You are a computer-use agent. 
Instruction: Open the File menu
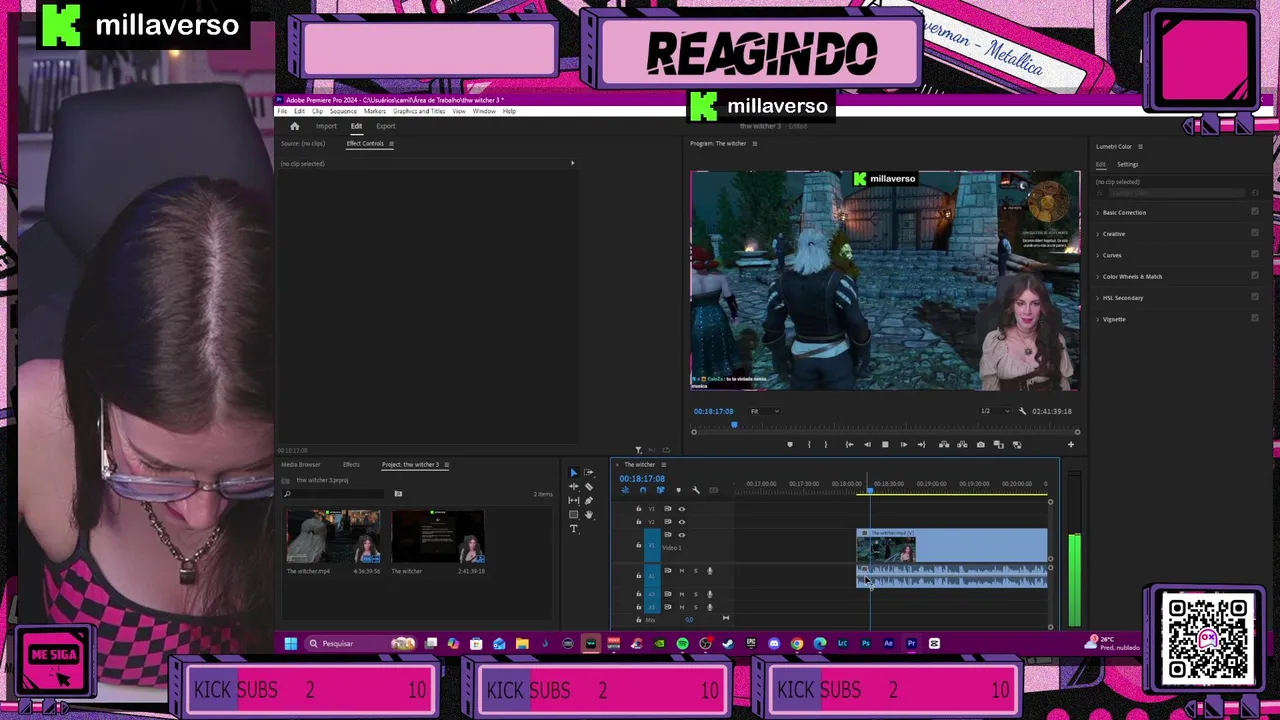(282, 111)
